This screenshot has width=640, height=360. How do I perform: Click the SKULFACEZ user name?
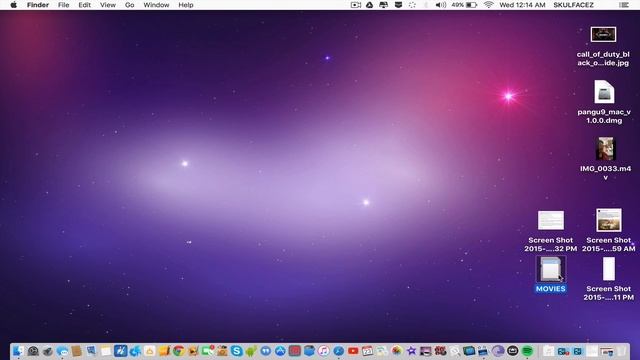573,5
